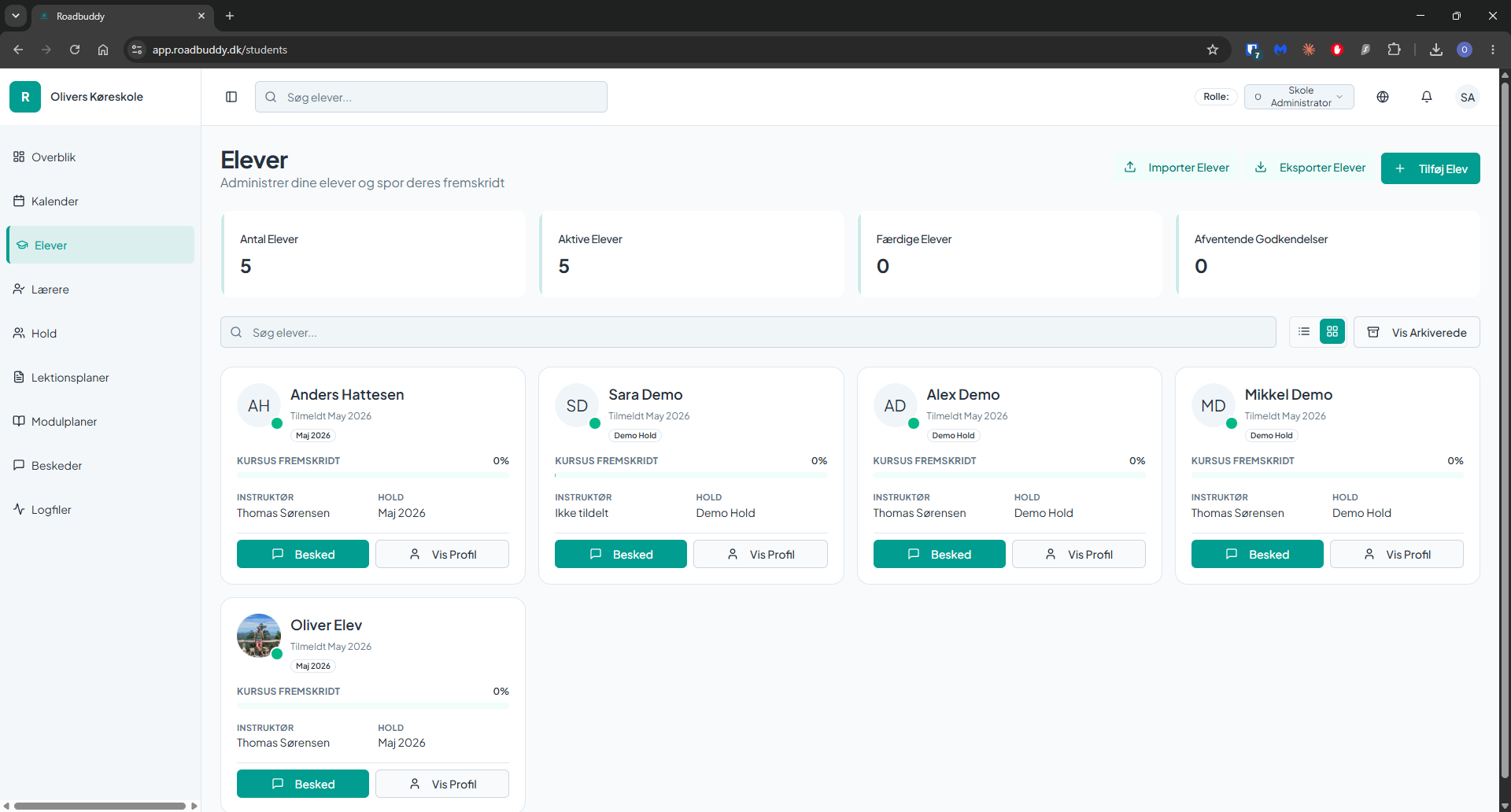Toggle the sidebar collapse icon

coord(231,97)
